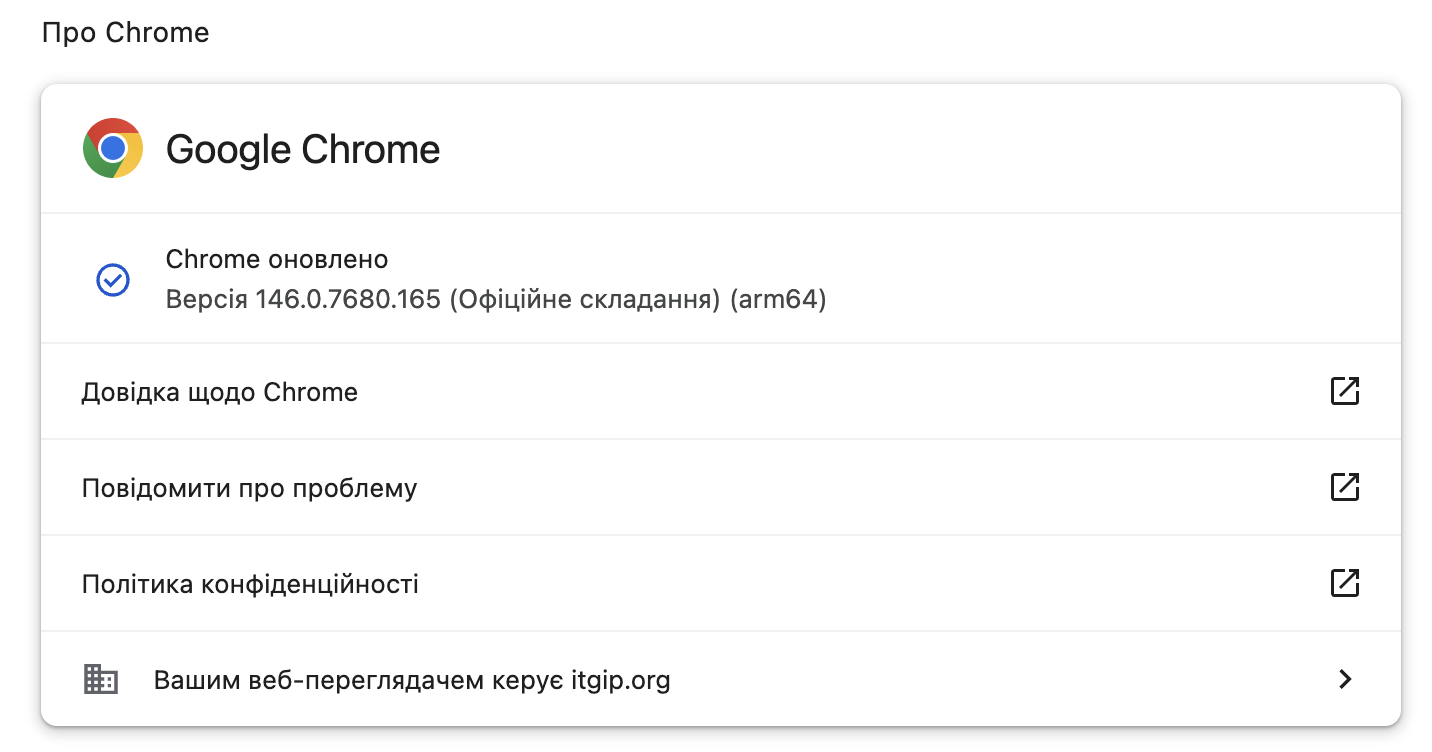Click the itgip.org domain name
1432x752 pixels.
(622, 681)
